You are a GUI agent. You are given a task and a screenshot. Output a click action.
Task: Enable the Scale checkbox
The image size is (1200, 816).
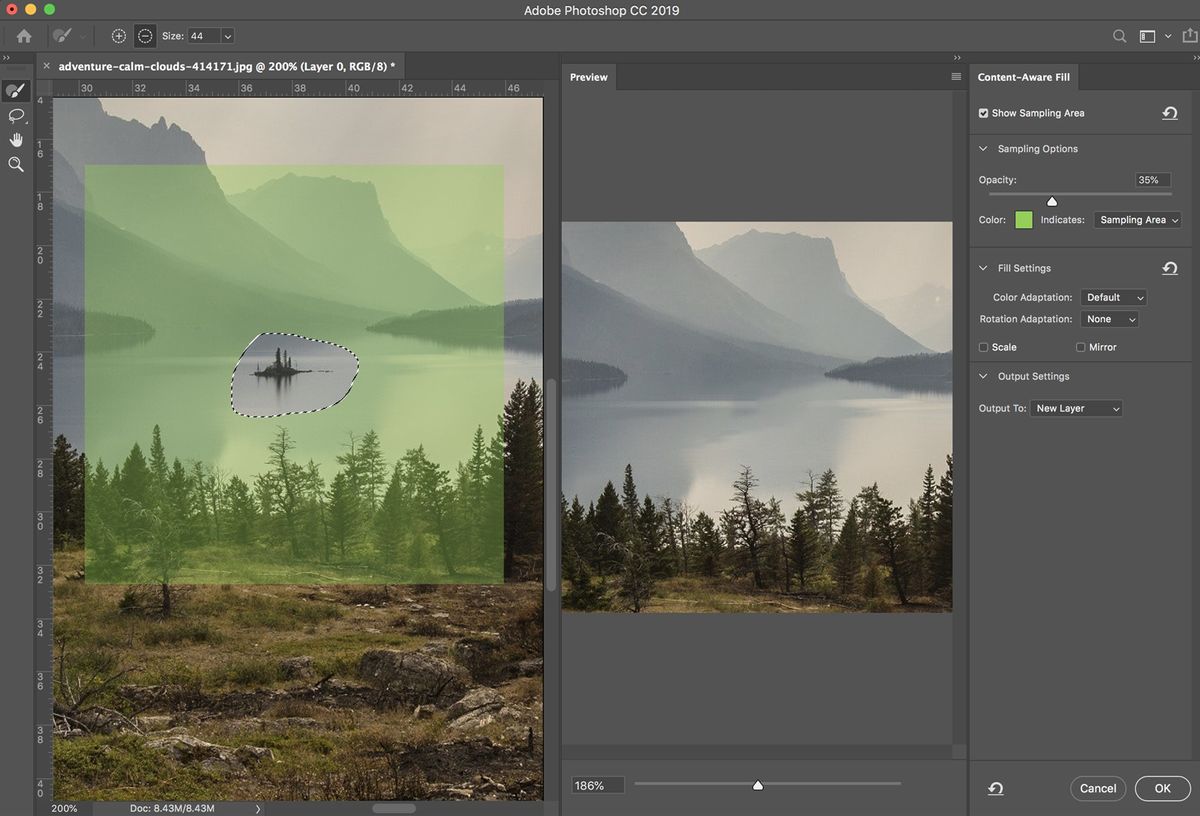[x=985, y=347]
